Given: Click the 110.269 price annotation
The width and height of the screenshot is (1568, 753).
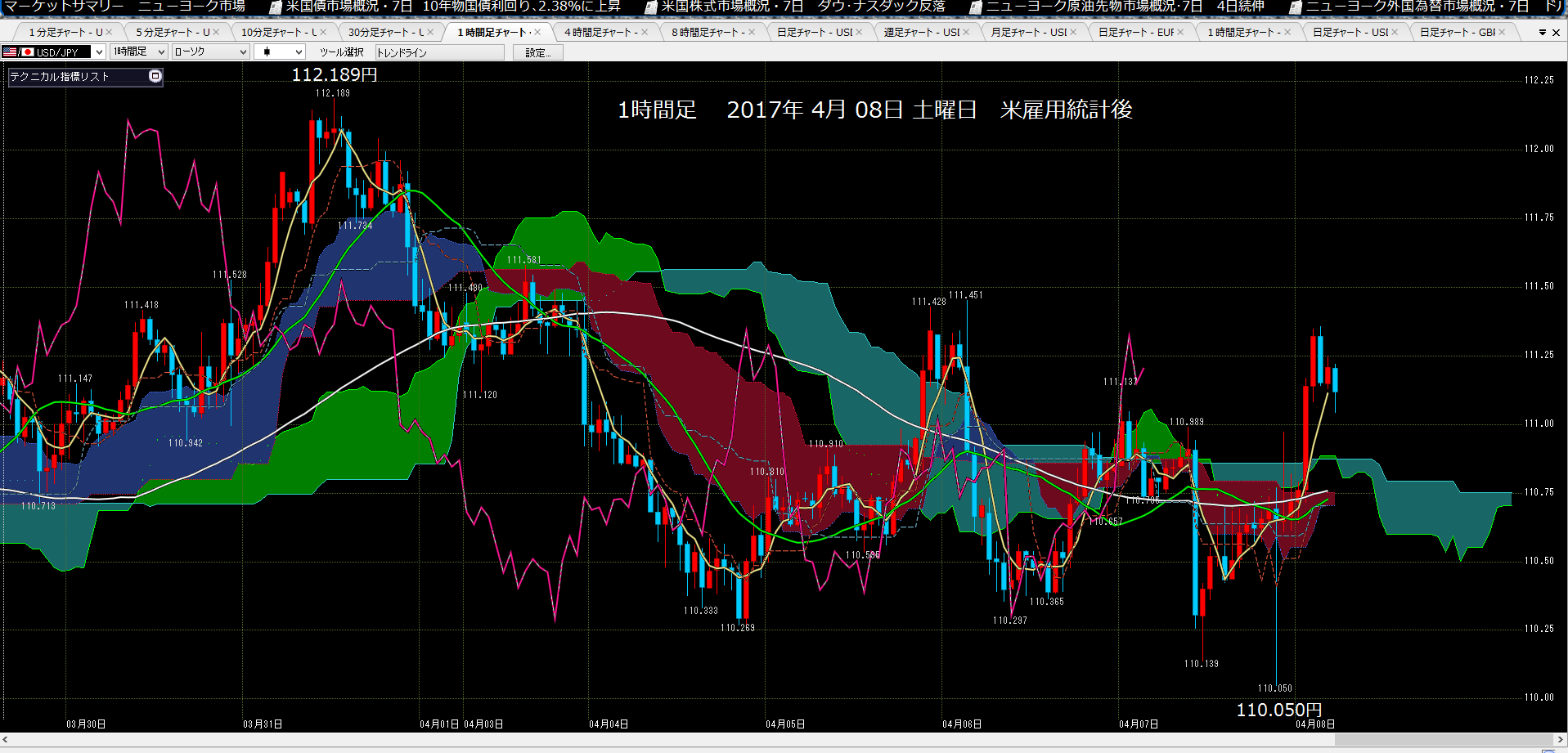Looking at the screenshot, I should (x=738, y=628).
